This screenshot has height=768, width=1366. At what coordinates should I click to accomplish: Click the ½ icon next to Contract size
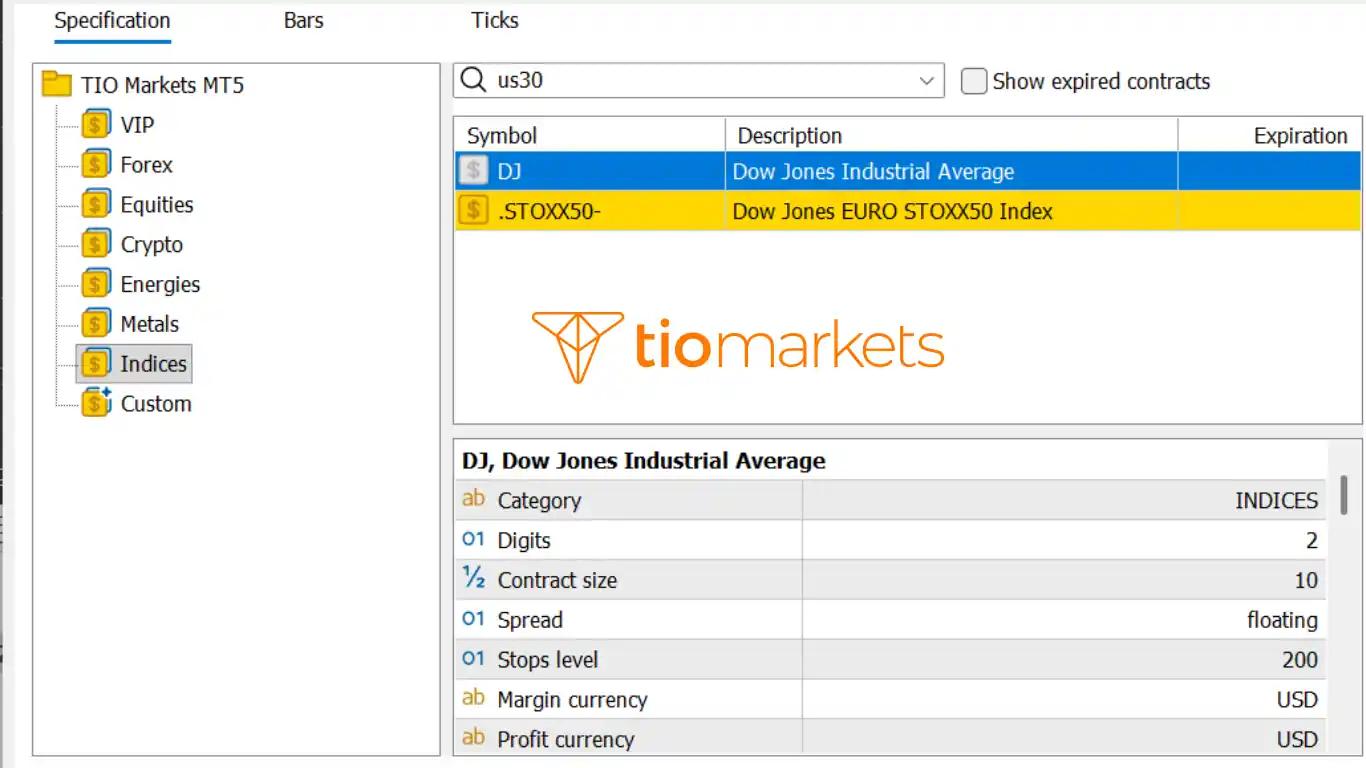pyautogui.click(x=473, y=578)
